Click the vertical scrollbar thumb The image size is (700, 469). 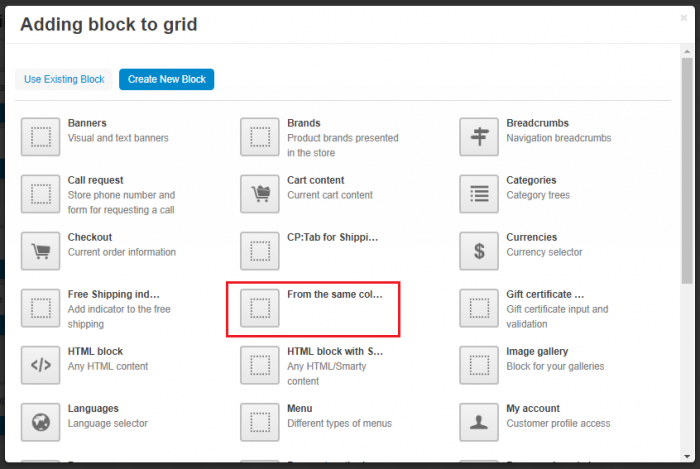(x=687, y=170)
